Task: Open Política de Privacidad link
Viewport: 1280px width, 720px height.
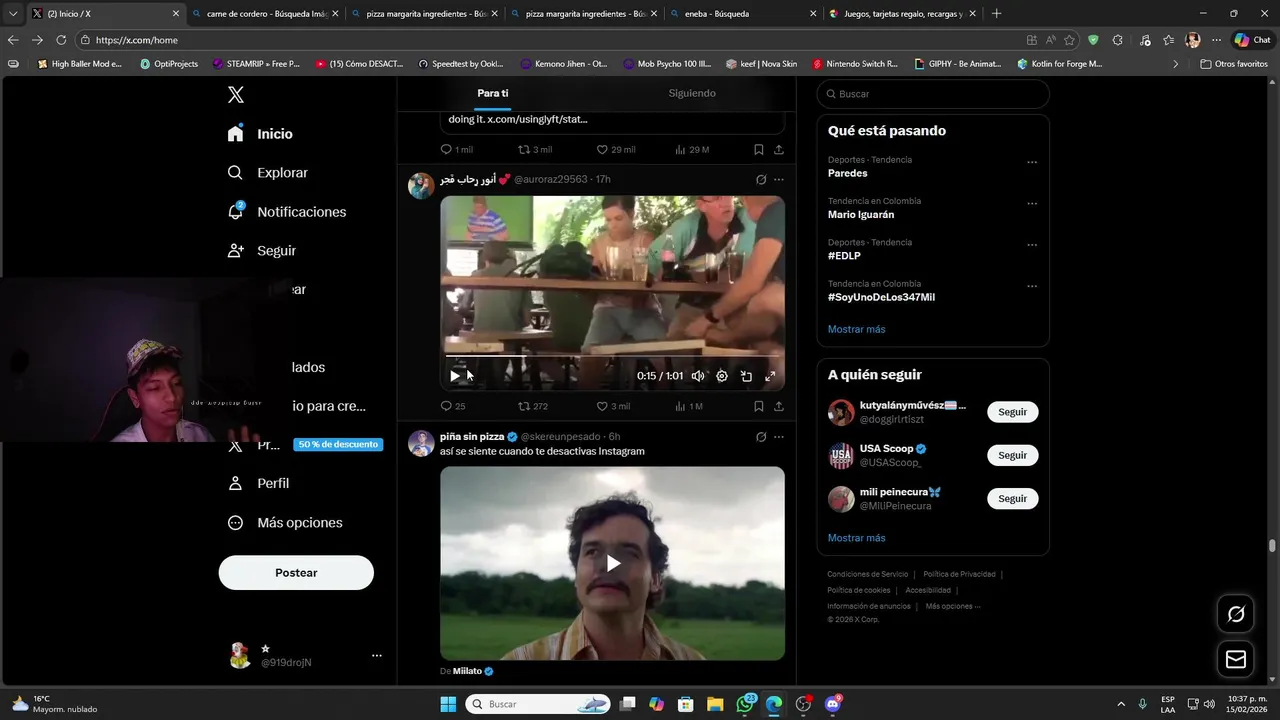Action: tap(959, 574)
